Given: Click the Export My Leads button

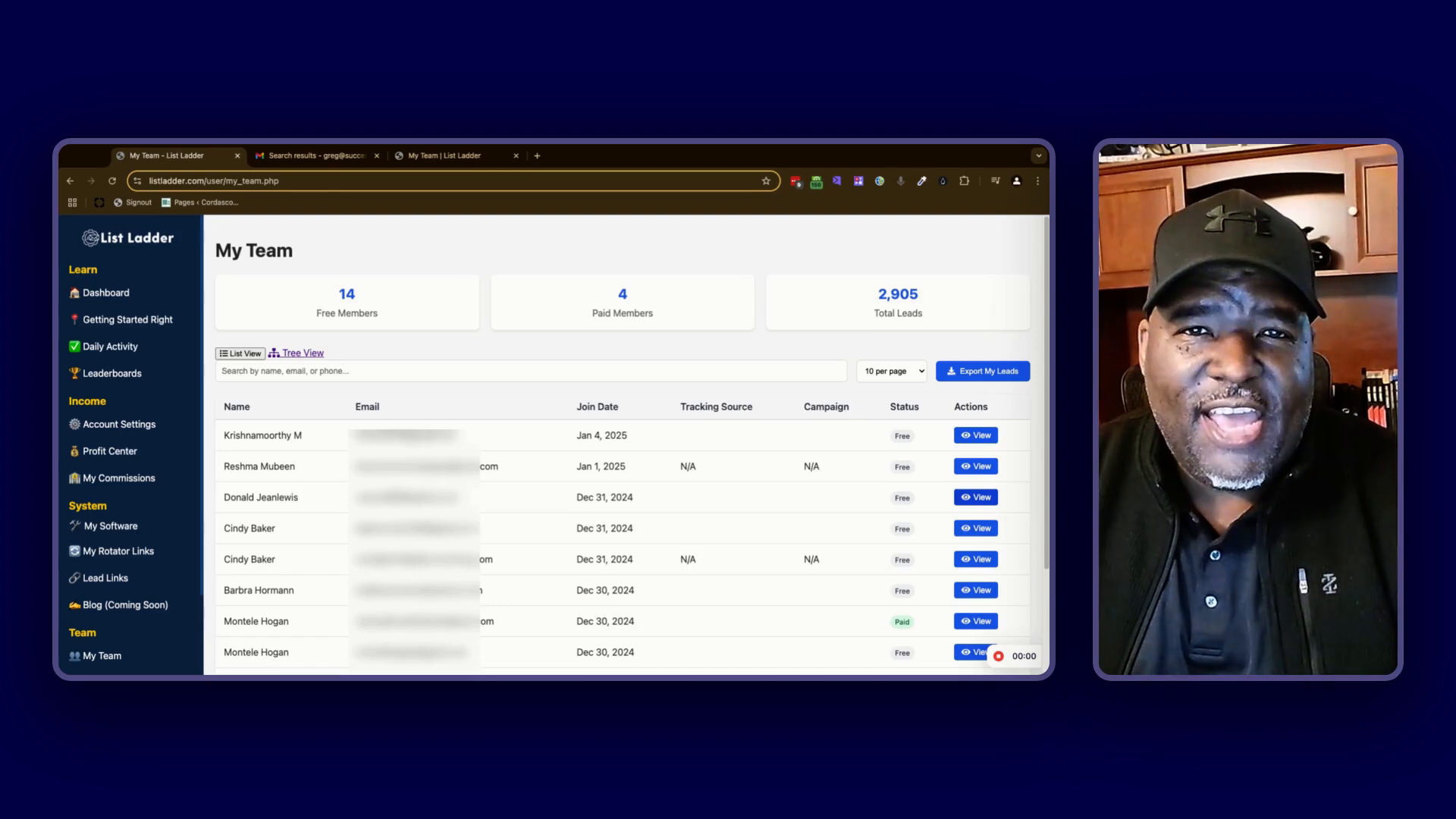Looking at the screenshot, I should click(x=982, y=372).
